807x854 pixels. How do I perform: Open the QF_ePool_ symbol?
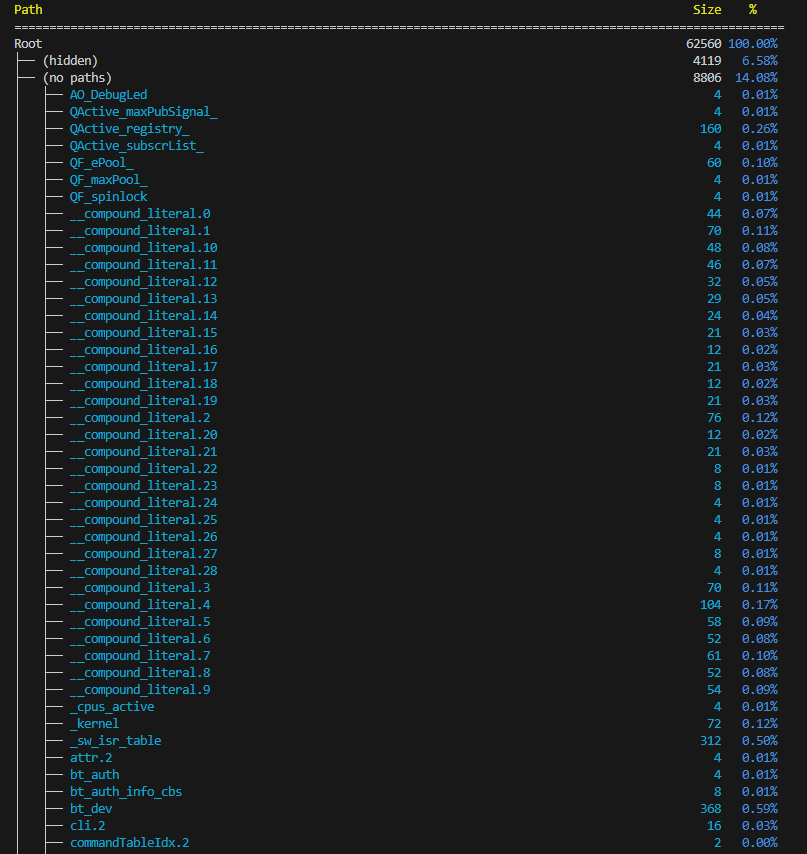(x=101, y=163)
